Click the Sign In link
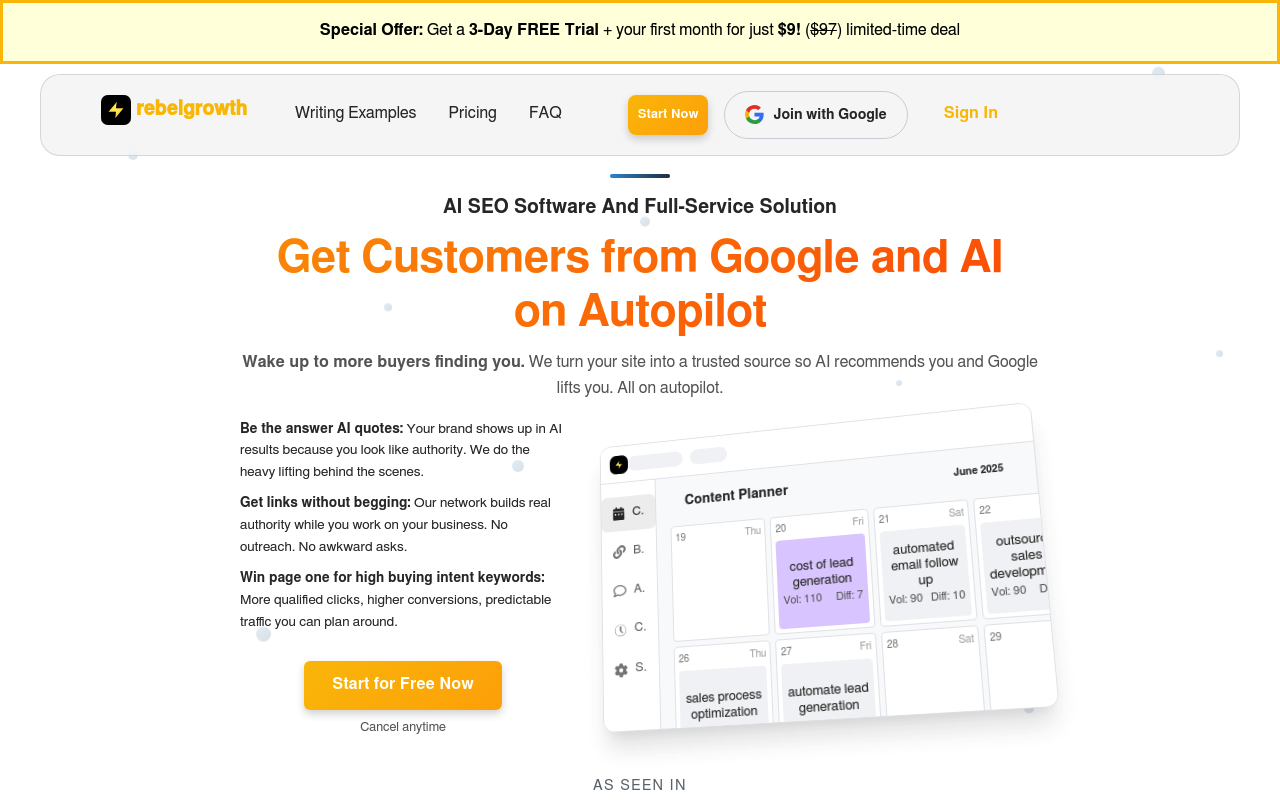Image resolution: width=1280 pixels, height=800 pixels. coord(970,113)
